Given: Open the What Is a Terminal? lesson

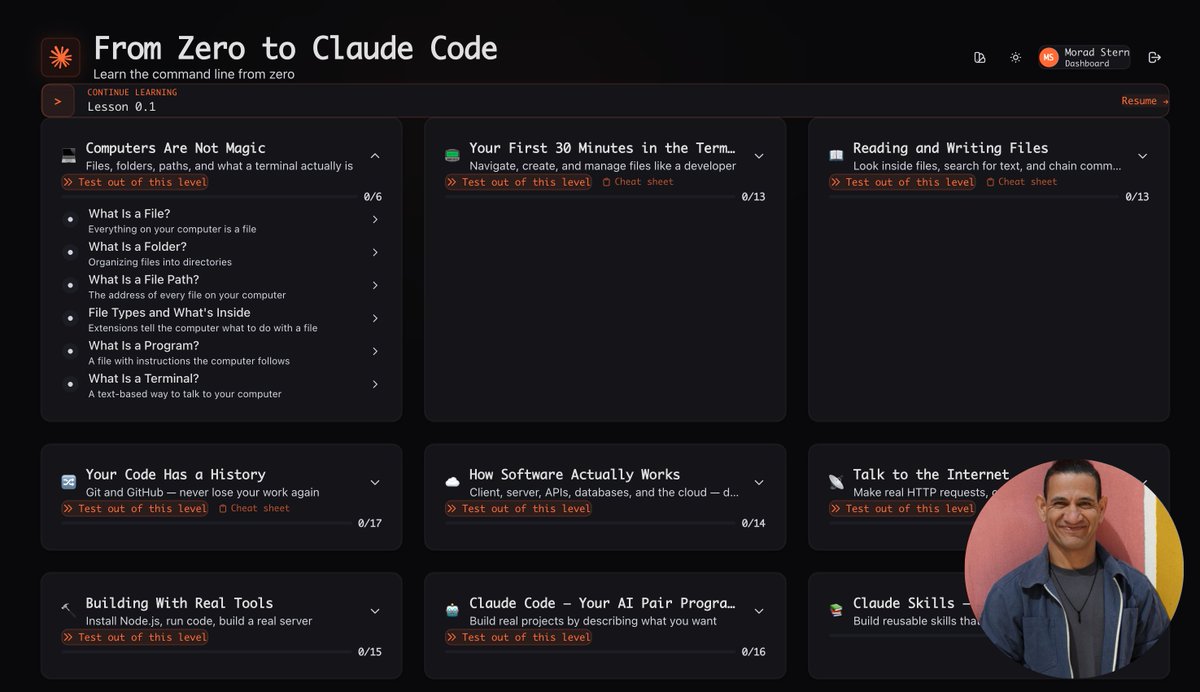Looking at the screenshot, I should pos(221,385).
